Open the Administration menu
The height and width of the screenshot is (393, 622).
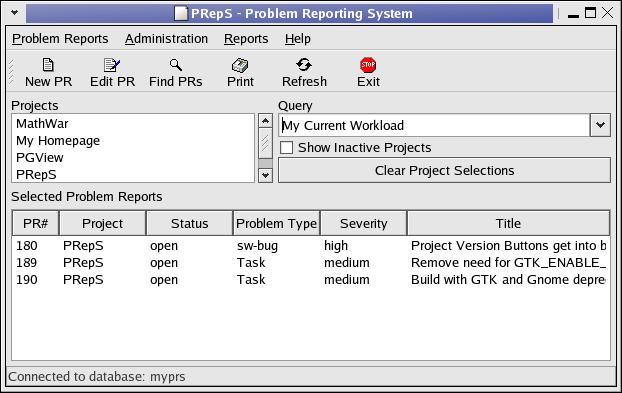pos(166,39)
